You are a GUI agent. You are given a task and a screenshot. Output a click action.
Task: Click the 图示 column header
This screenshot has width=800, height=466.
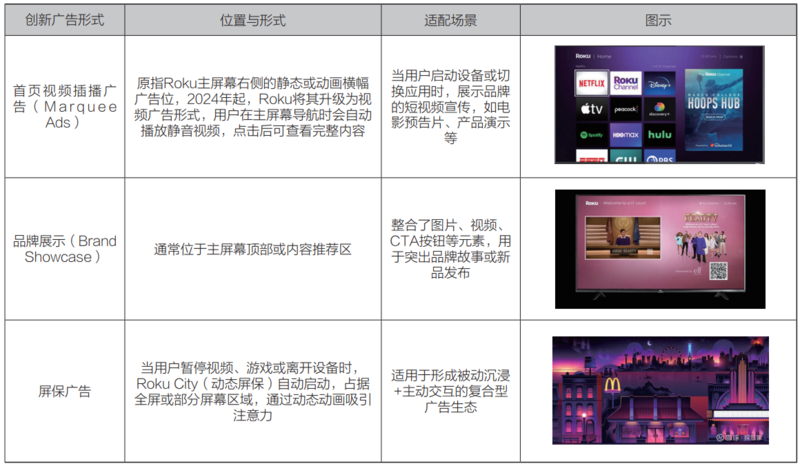pyautogui.click(x=658, y=20)
